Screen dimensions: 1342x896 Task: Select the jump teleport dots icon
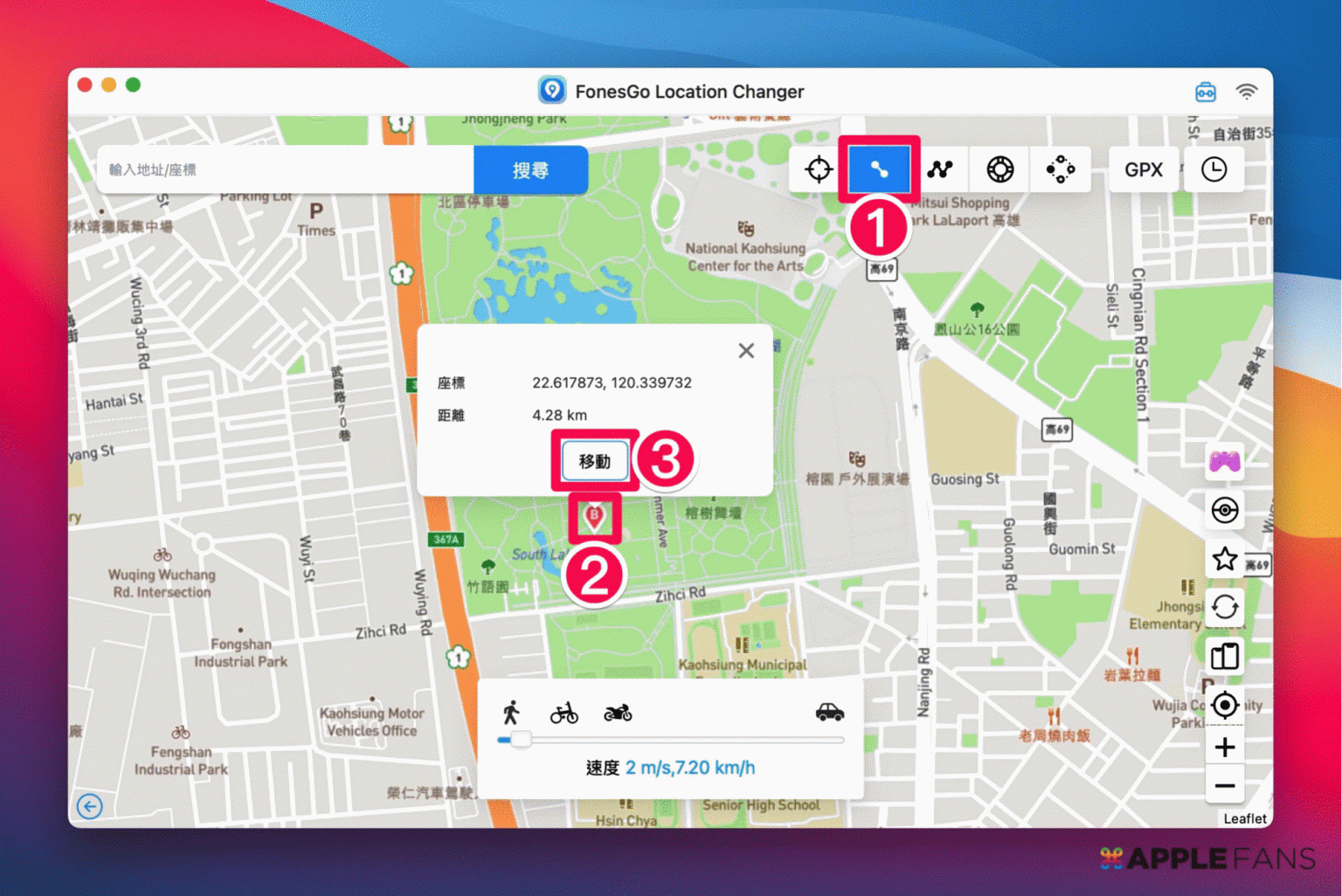[x=1060, y=169]
